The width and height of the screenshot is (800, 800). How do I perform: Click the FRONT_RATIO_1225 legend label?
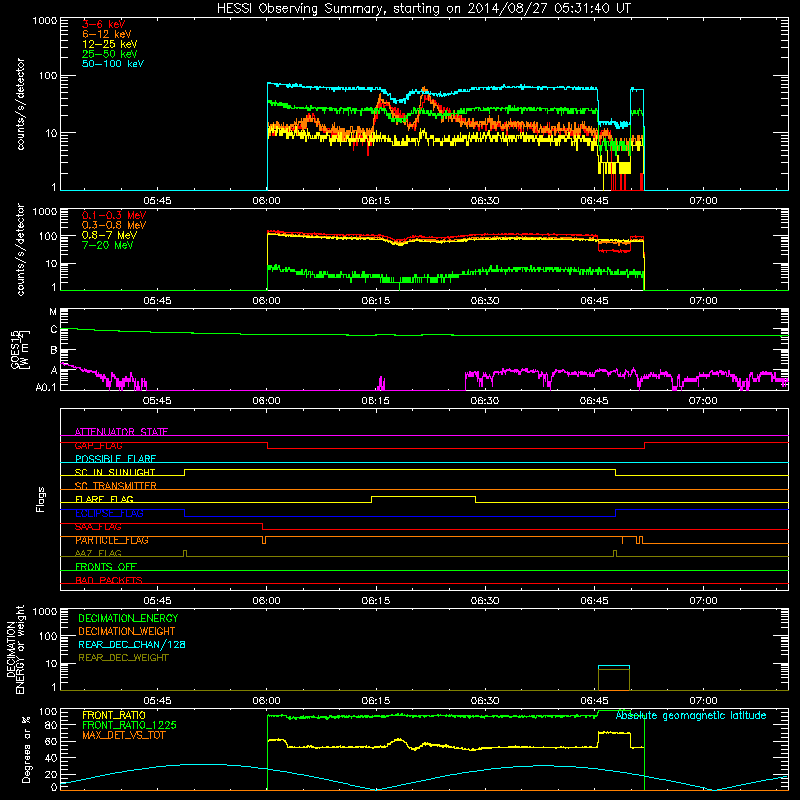tap(130, 725)
